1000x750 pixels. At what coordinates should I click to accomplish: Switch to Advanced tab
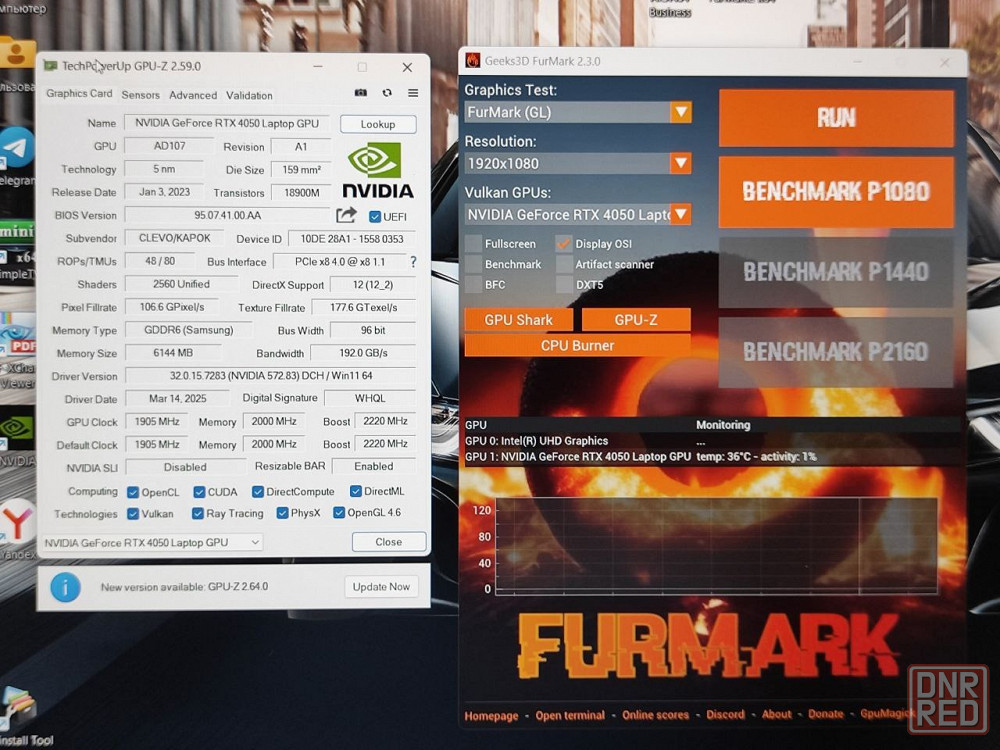(x=193, y=95)
